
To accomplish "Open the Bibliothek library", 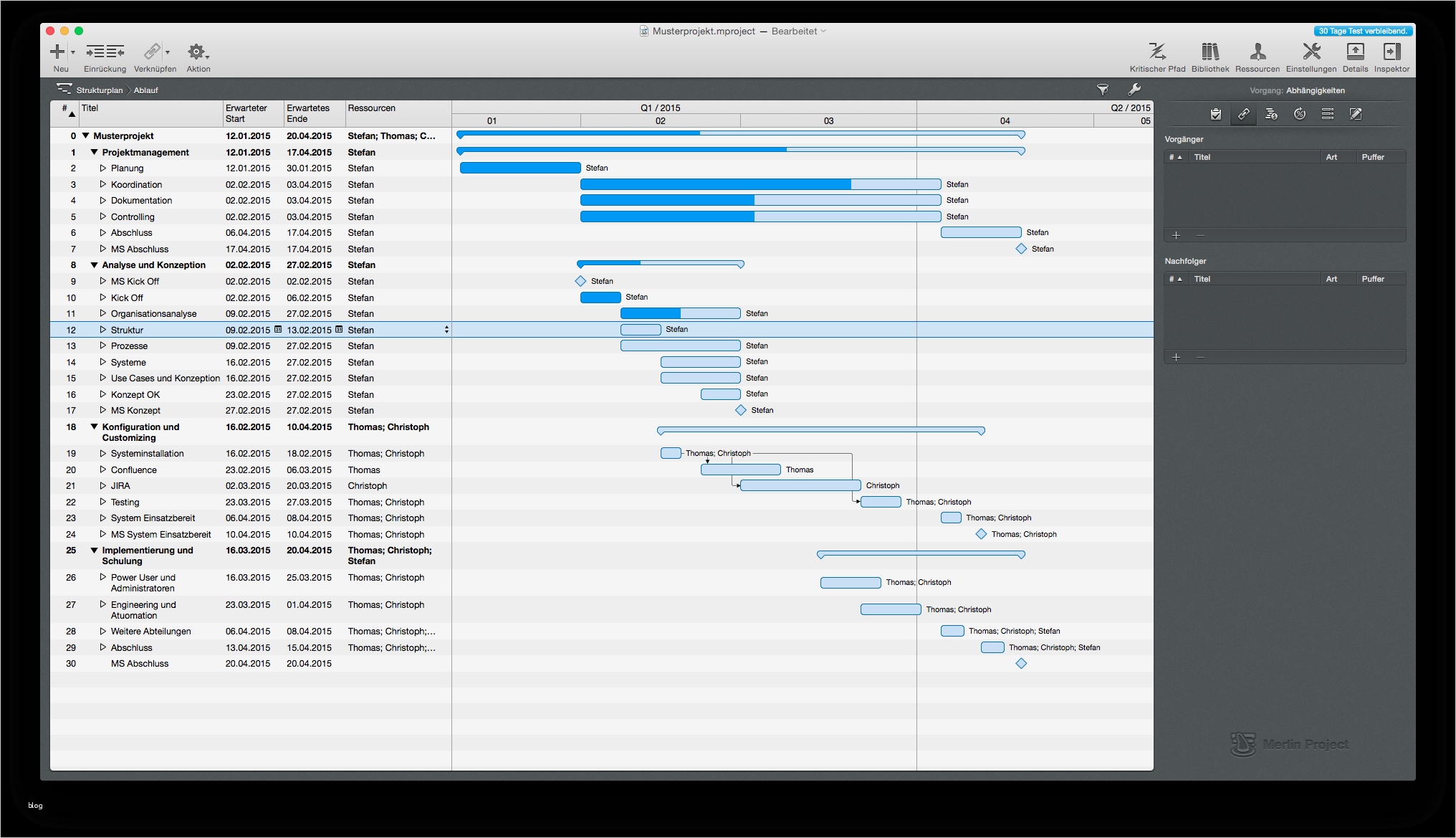I will [1210, 52].
